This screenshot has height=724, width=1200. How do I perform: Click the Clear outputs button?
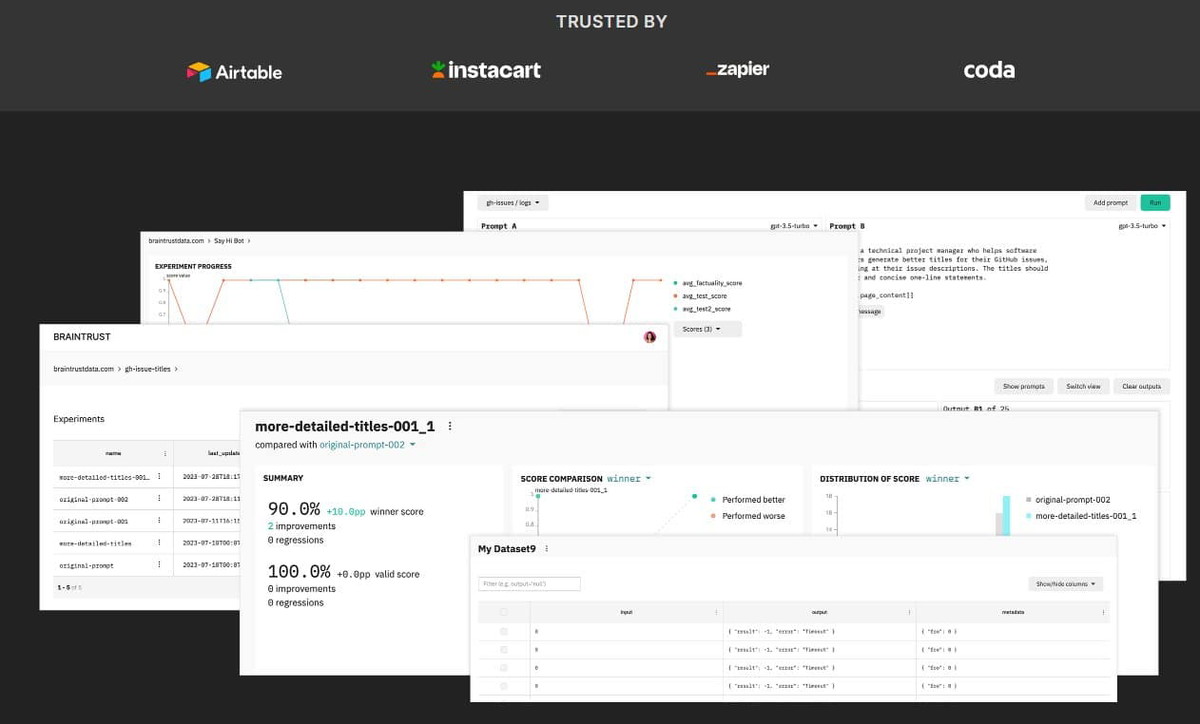point(1141,386)
